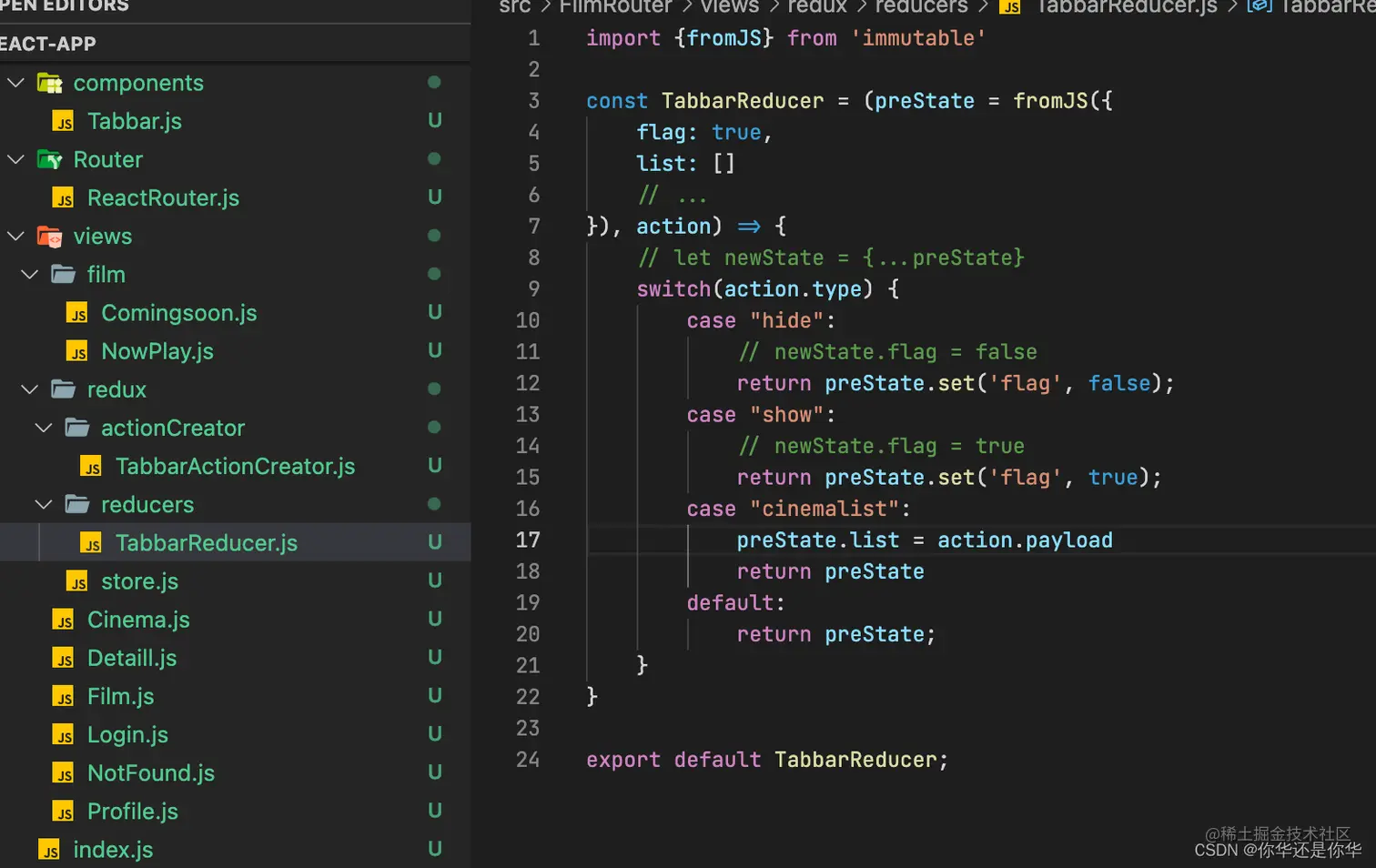Click the JS icon of Comingsoon.js
1376x868 pixels.
77,314
